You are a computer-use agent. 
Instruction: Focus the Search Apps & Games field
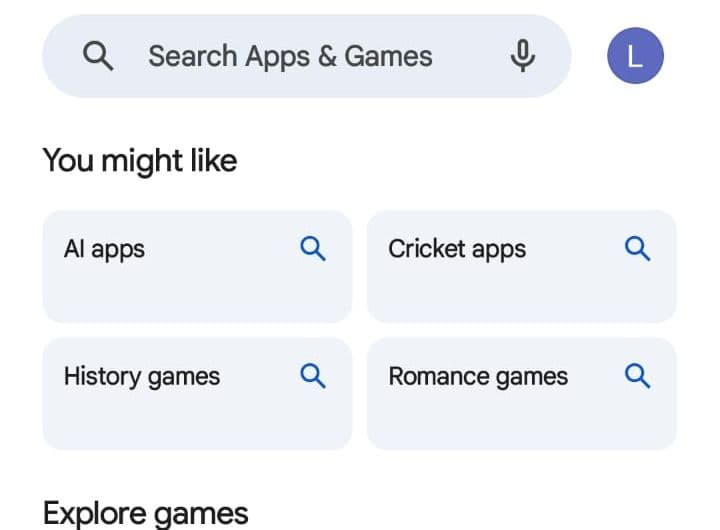click(x=307, y=56)
